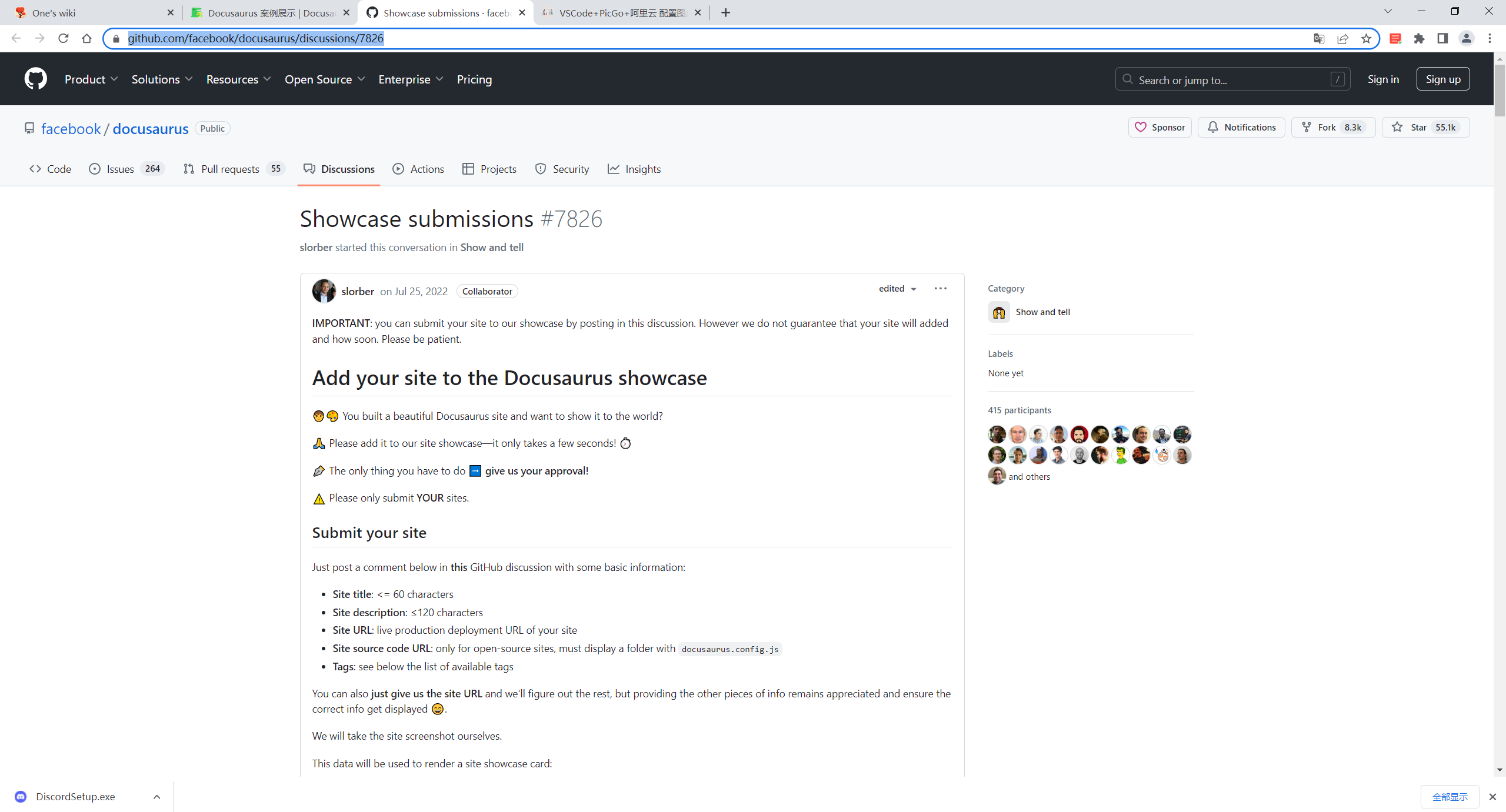Open the extensions puzzle icon

pyautogui.click(x=1420, y=38)
